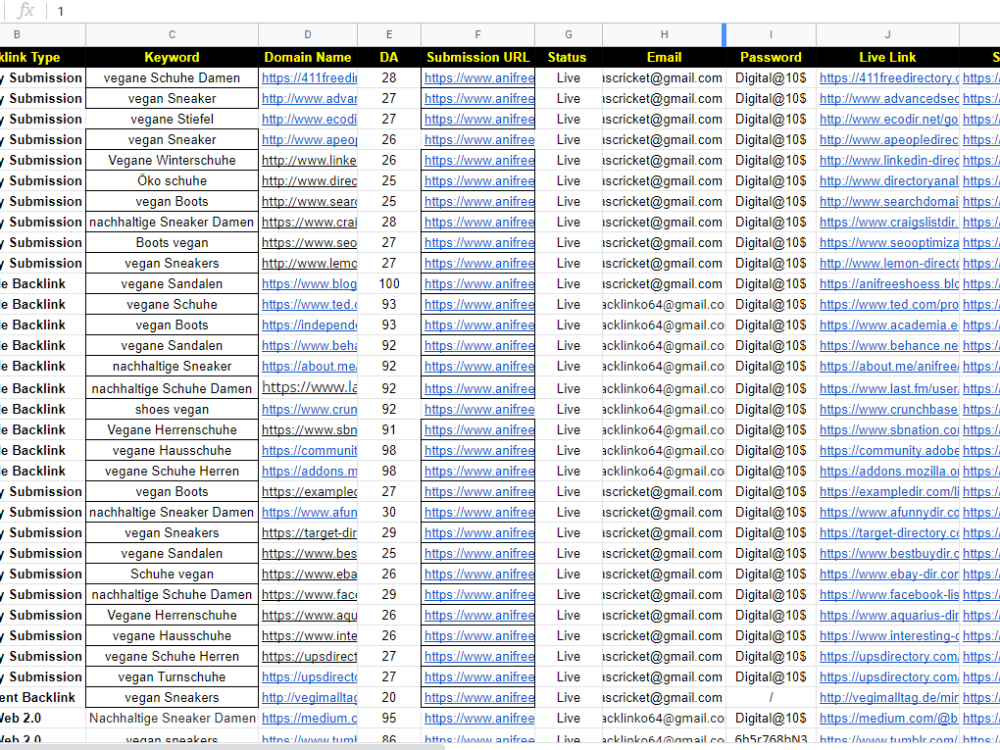Image resolution: width=1000 pixels, height=750 pixels.
Task: Select the keyword cell 'Öko schuhe'
Action: click(x=172, y=181)
